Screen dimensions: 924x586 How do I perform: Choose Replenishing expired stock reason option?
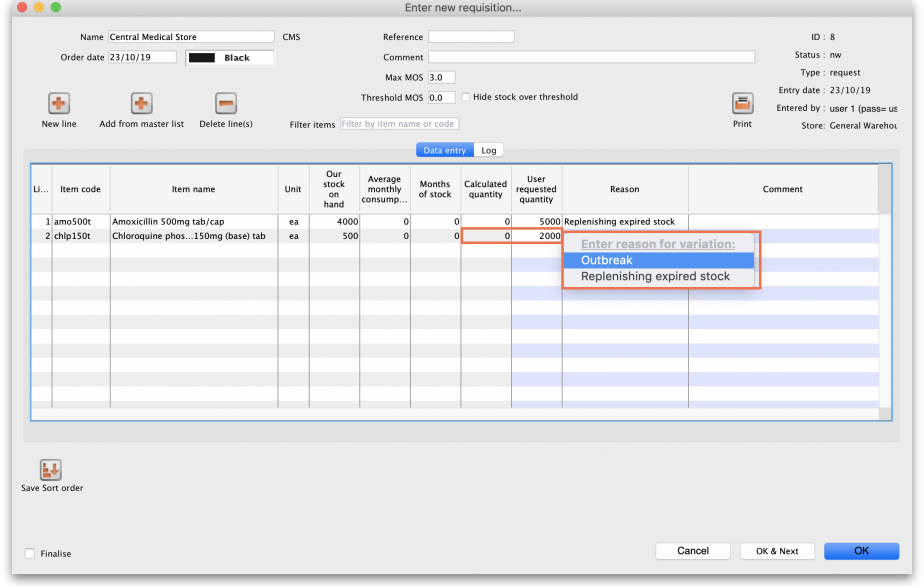click(x=657, y=276)
